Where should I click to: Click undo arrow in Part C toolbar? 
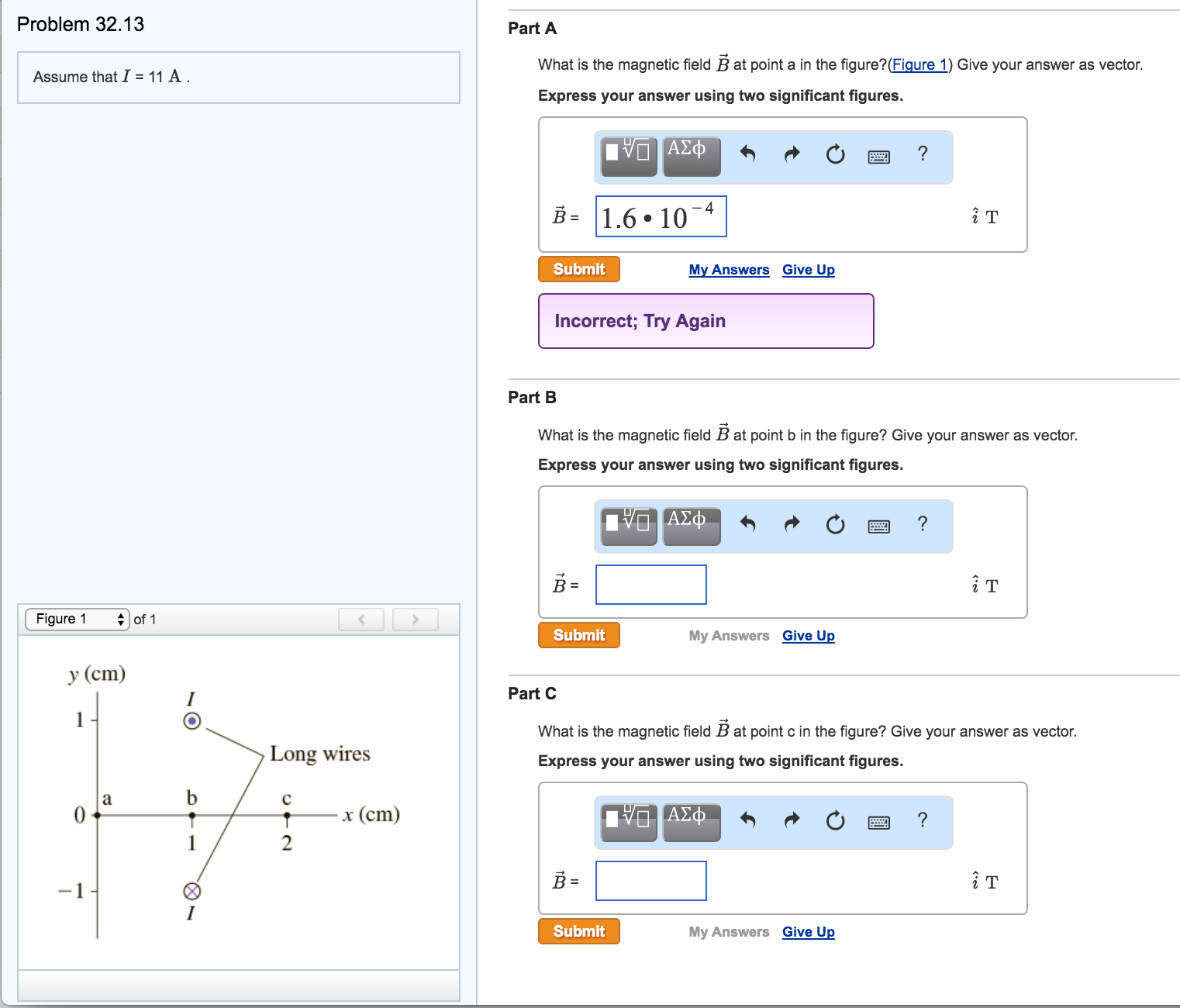(x=747, y=820)
